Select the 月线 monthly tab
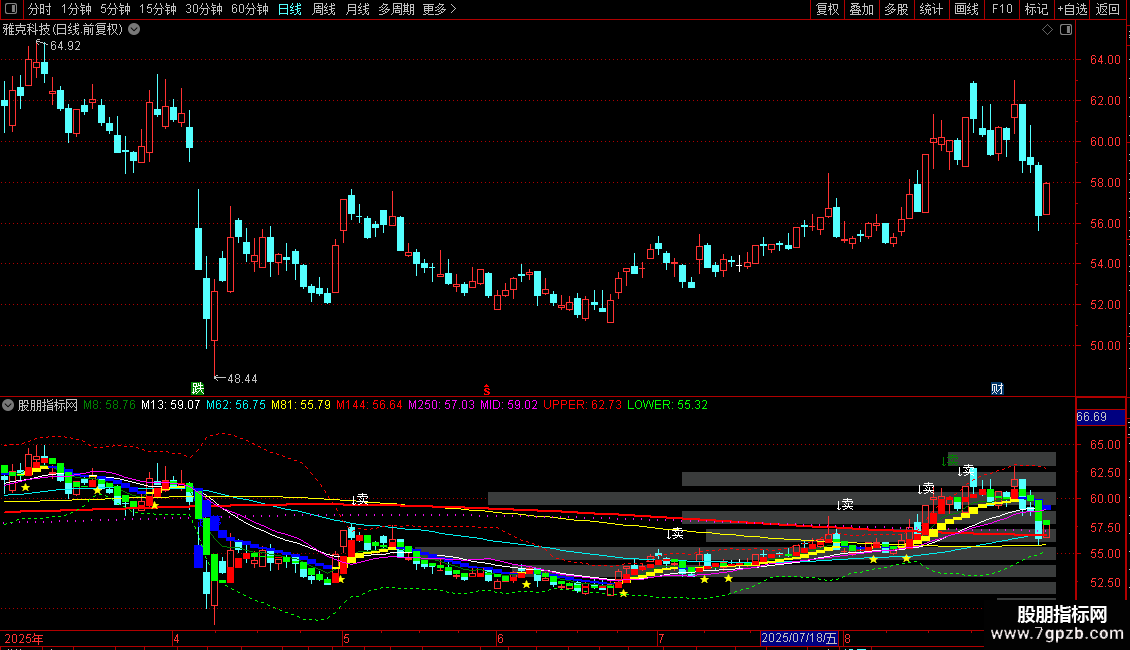The image size is (1130, 650). [x=357, y=9]
